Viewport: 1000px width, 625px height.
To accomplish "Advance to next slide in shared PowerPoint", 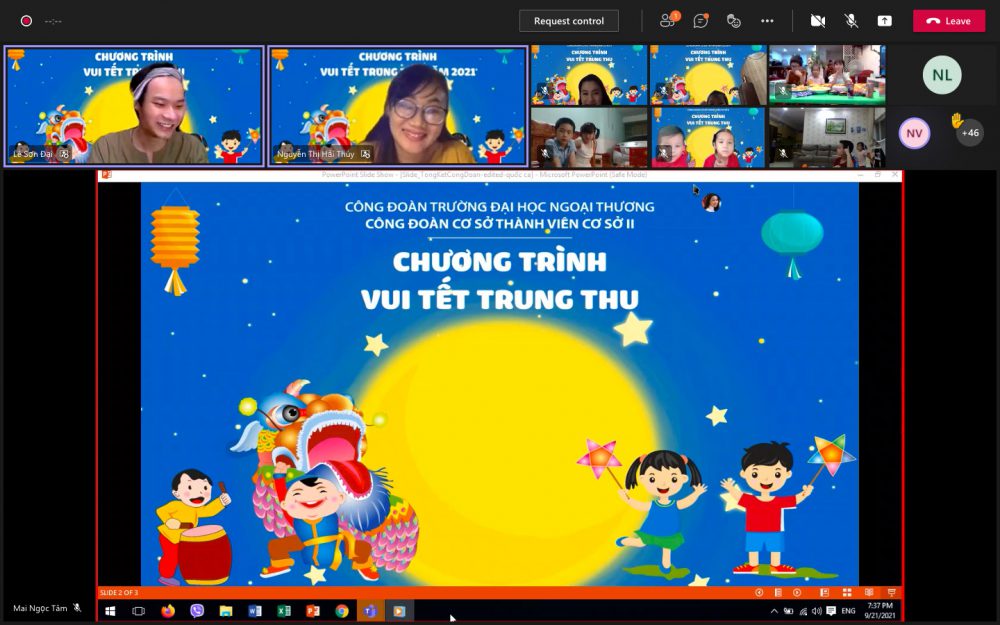I will (x=797, y=592).
